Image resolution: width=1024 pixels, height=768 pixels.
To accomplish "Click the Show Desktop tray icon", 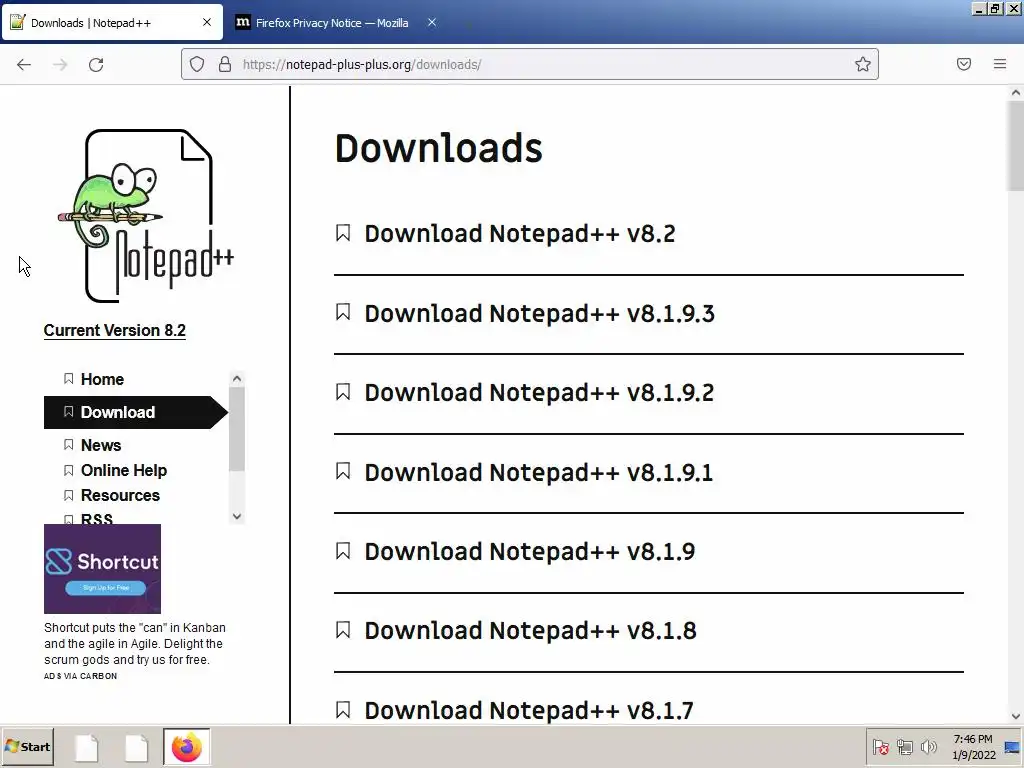I will [x=1013, y=747].
